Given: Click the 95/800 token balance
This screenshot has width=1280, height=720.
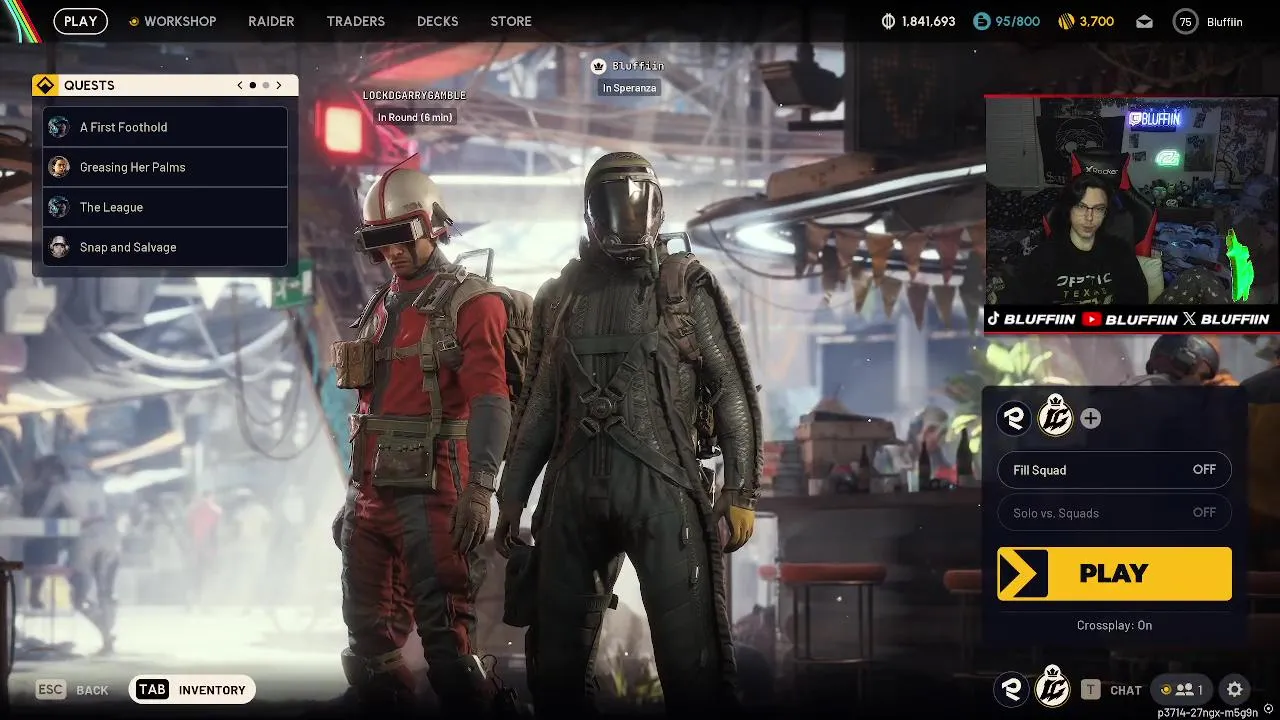Looking at the screenshot, I should click(1017, 22).
